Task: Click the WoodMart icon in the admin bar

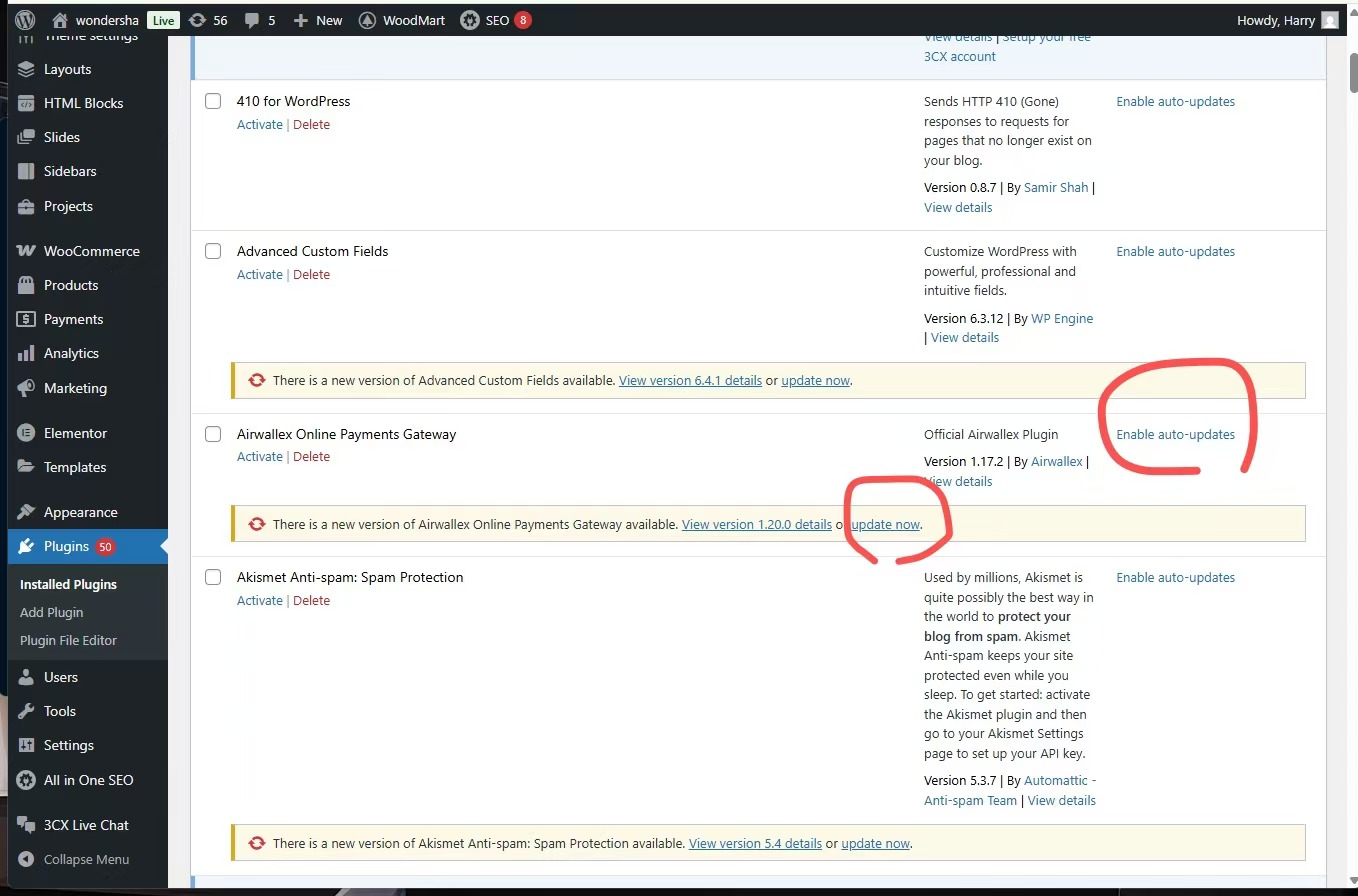Action: (x=368, y=20)
